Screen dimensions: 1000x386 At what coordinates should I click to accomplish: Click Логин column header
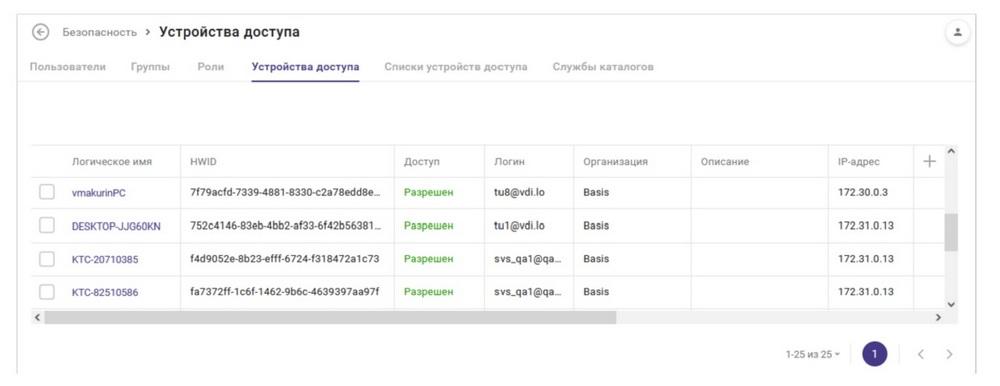tap(510, 161)
